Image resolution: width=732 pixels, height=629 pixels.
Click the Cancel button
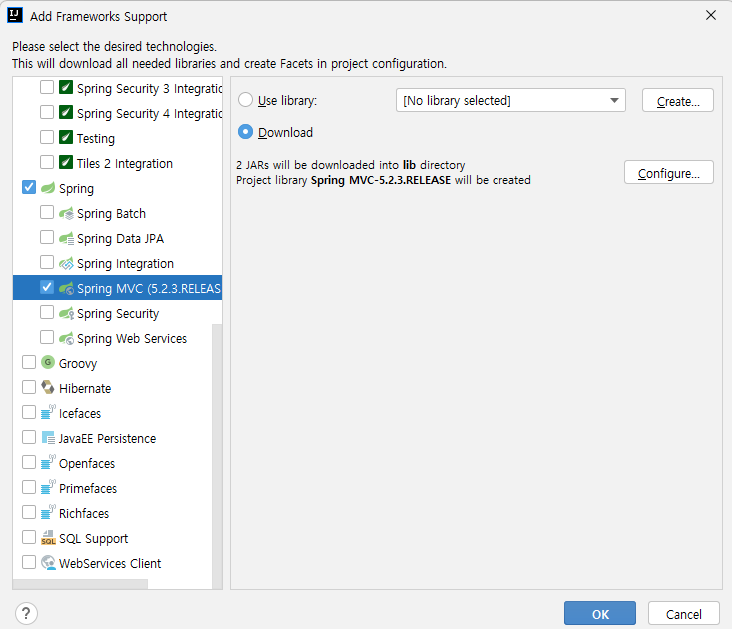click(x=683, y=613)
